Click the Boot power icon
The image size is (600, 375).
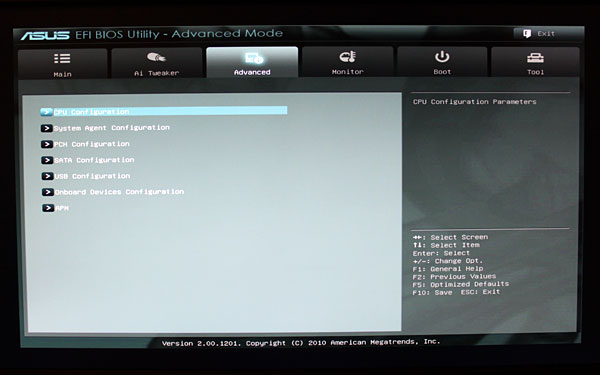442,57
